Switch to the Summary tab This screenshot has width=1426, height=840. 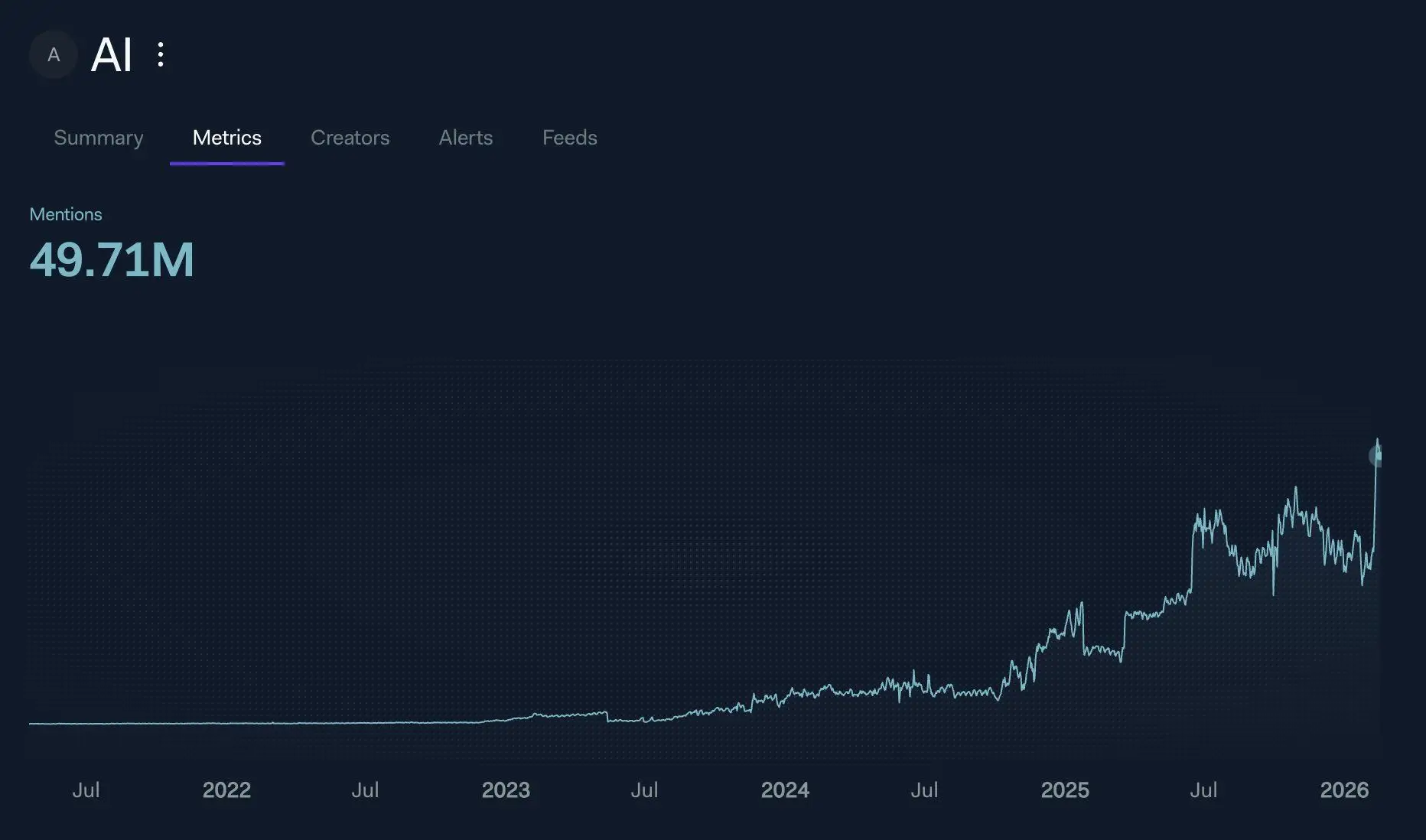(99, 138)
